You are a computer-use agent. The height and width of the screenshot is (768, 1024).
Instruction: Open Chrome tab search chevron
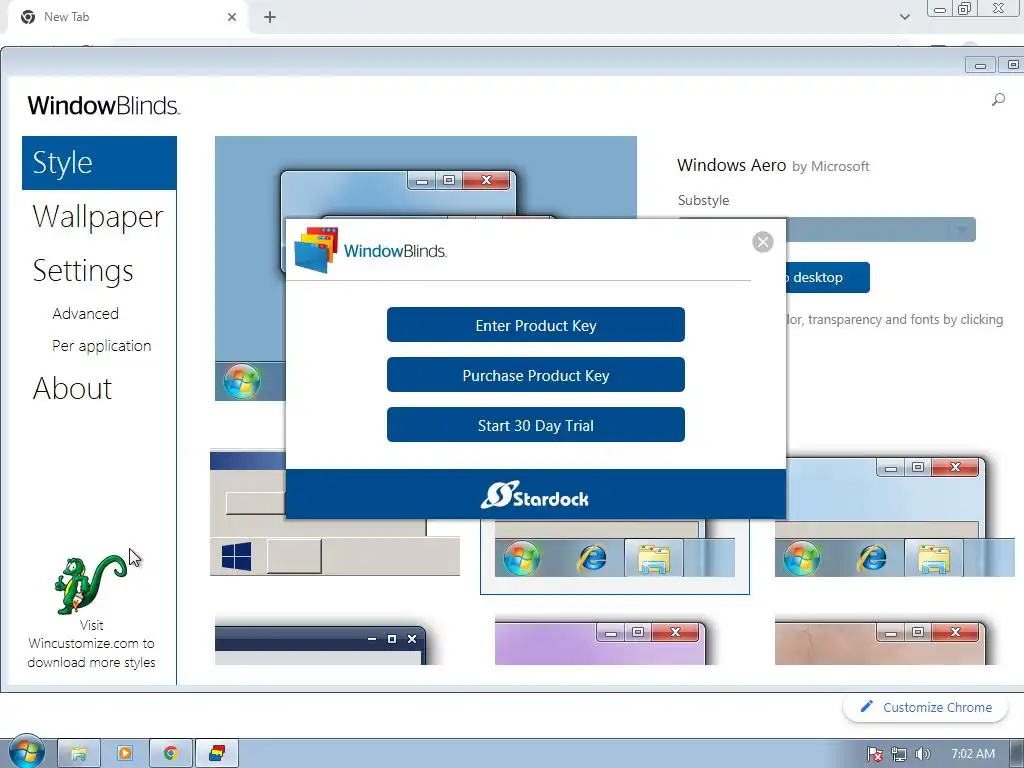coord(904,17)
